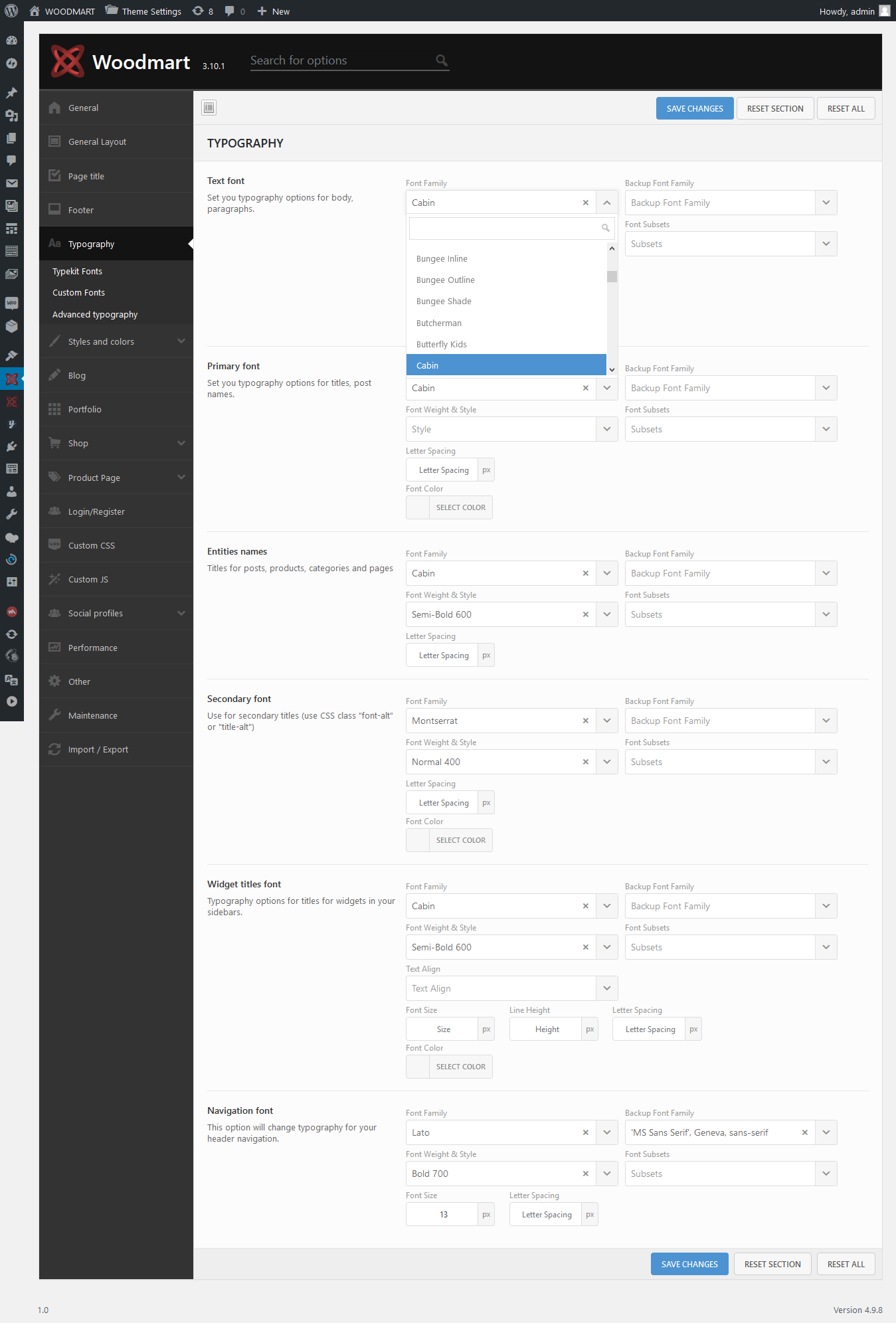This screenshot has height=1323, width=896.
Task: Remove the Navigation backup font MS Sans Serif
Action: (x=804, y=1132)
